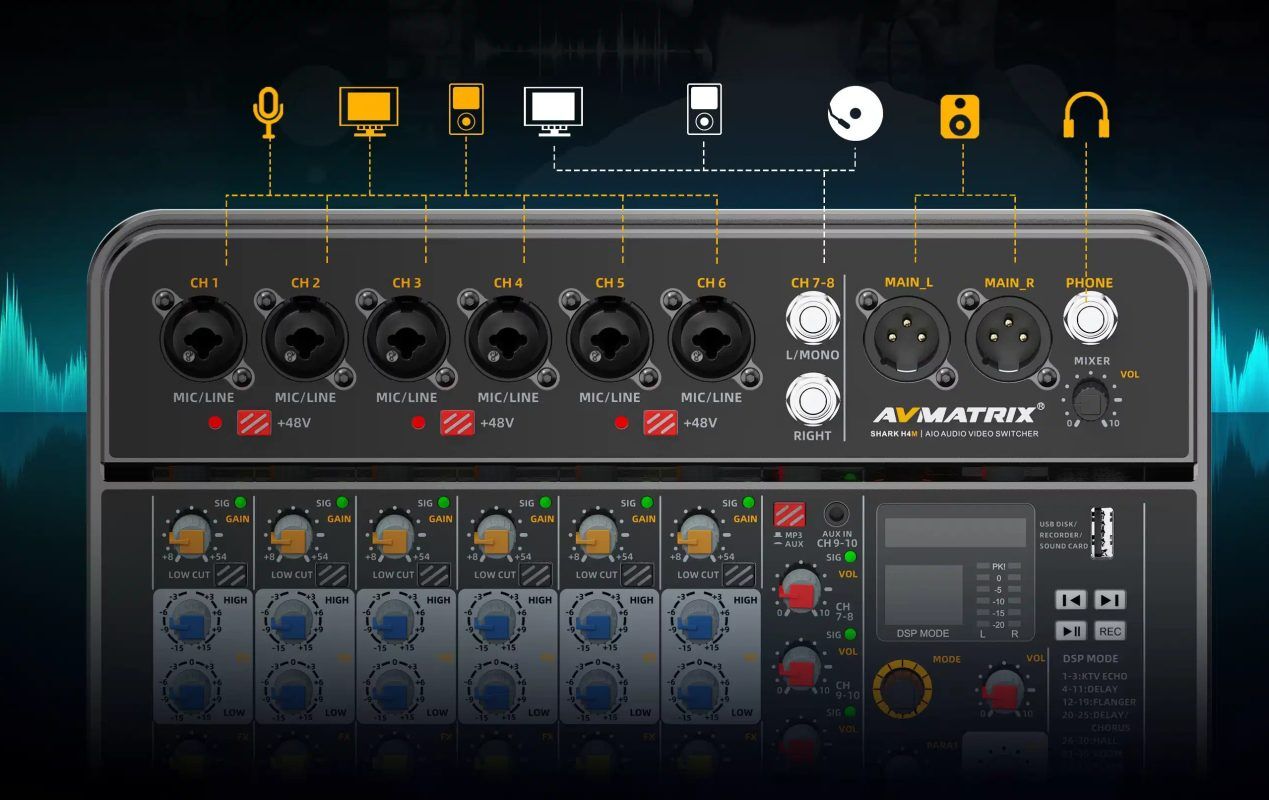Click the CH 7-8 L/MONO input jack
The image size is (1269, 800).
click(812, 320)
